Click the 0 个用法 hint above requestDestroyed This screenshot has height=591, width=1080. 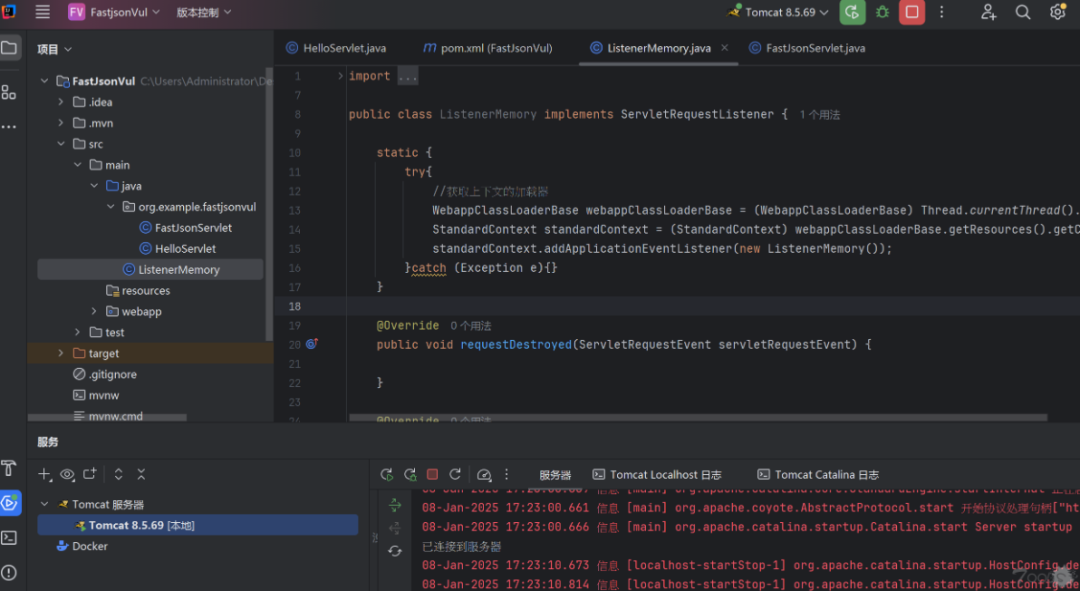click(x=470, y=326)
